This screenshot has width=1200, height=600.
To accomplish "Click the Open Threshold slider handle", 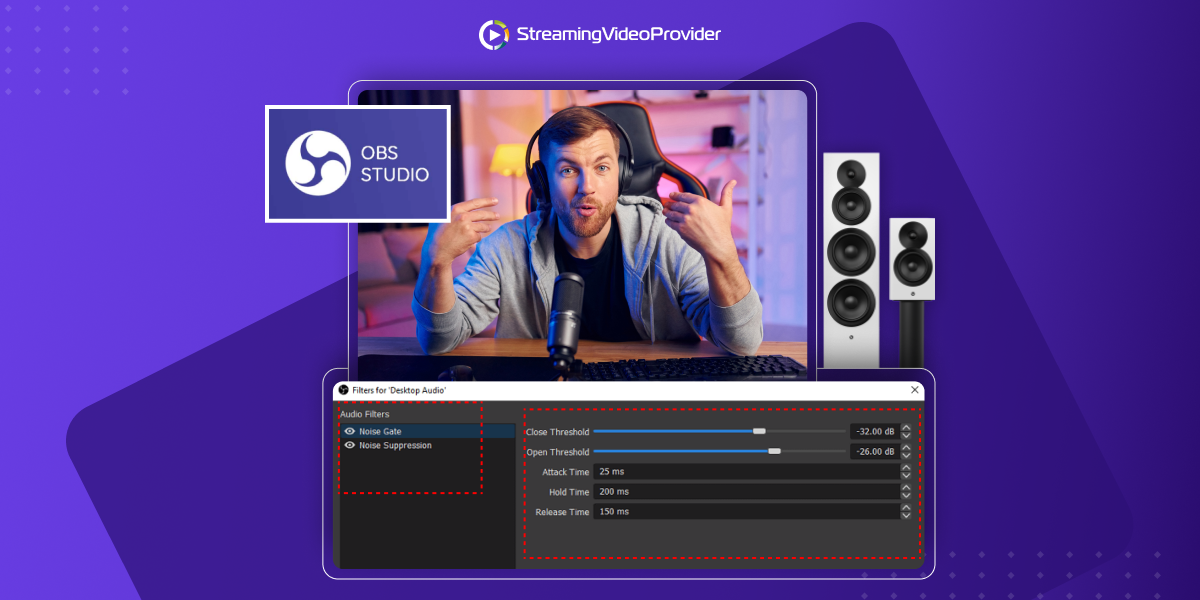I will tap(774, 451).
